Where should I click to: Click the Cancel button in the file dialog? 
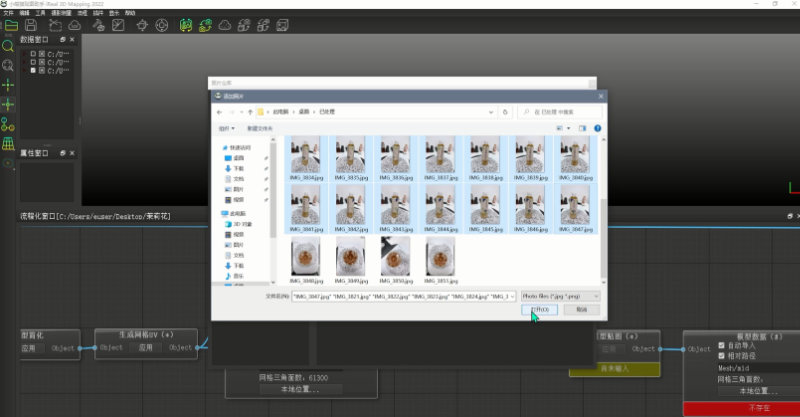click(x=582, y=310)
